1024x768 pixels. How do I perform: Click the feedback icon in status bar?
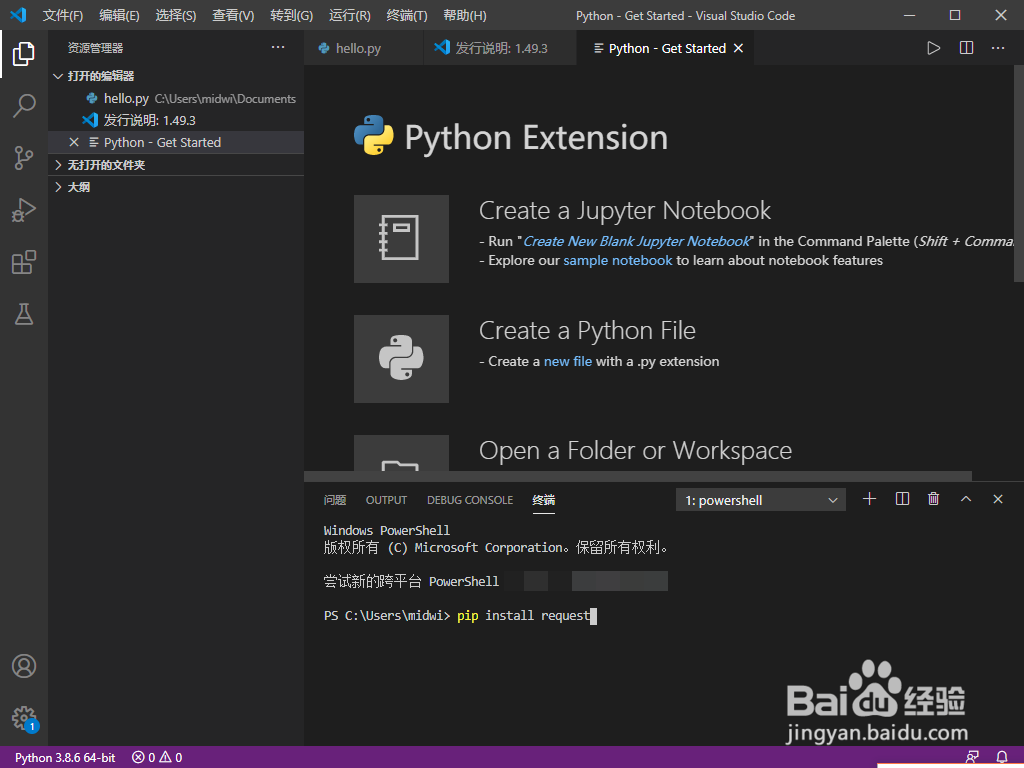click(x=972, y=758)
